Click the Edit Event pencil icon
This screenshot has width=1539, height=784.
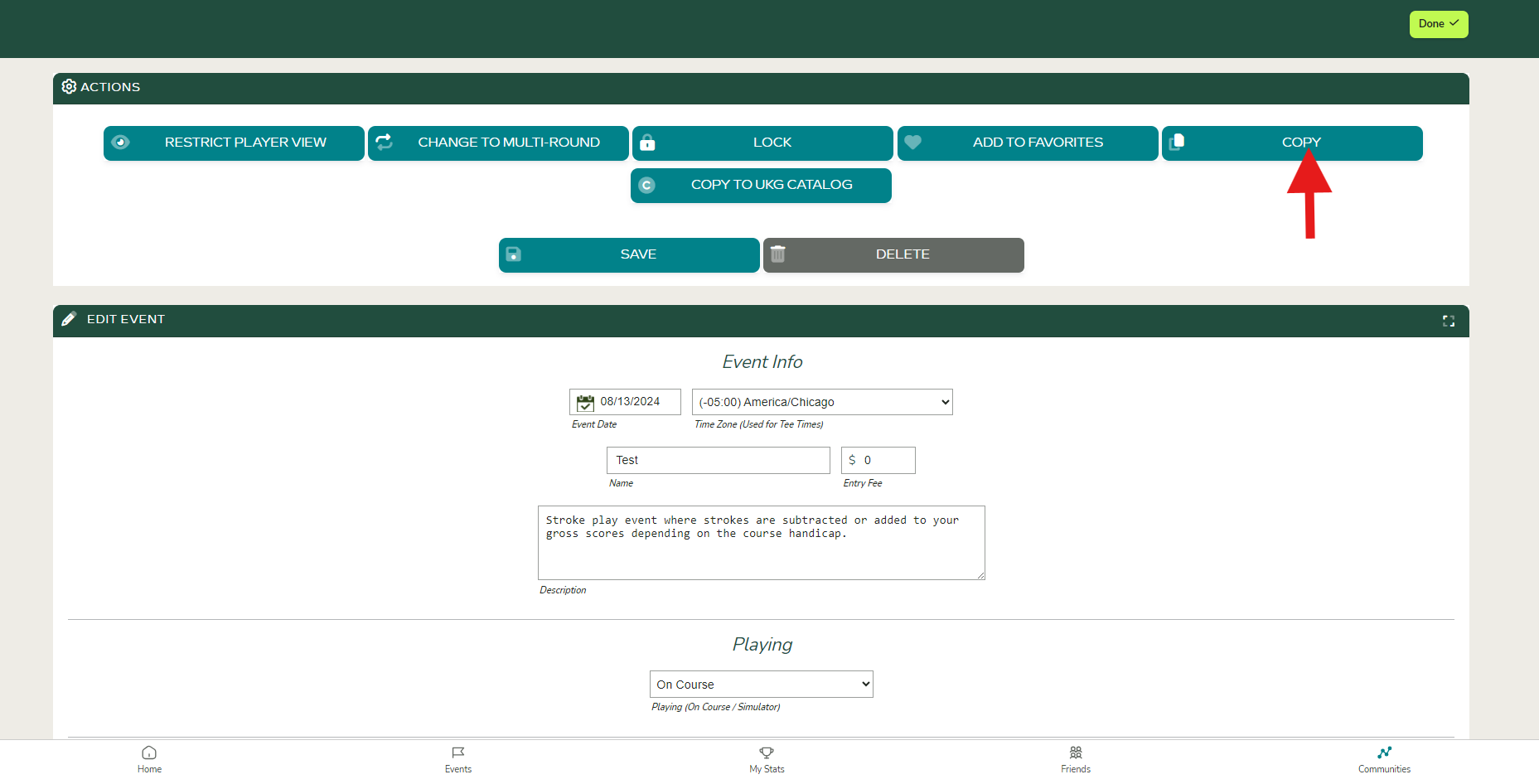tap(69, 319)
